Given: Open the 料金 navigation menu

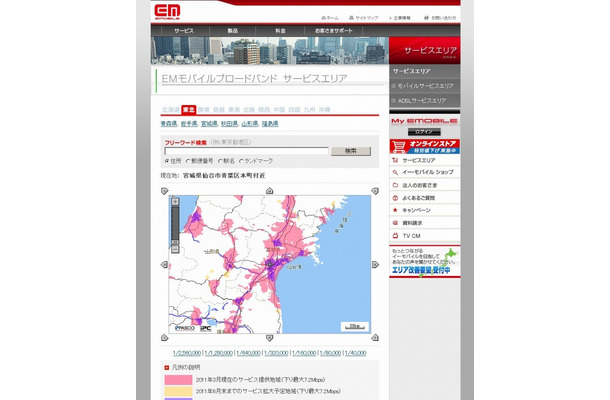Looking at the screenshot, I should (280, 30).
